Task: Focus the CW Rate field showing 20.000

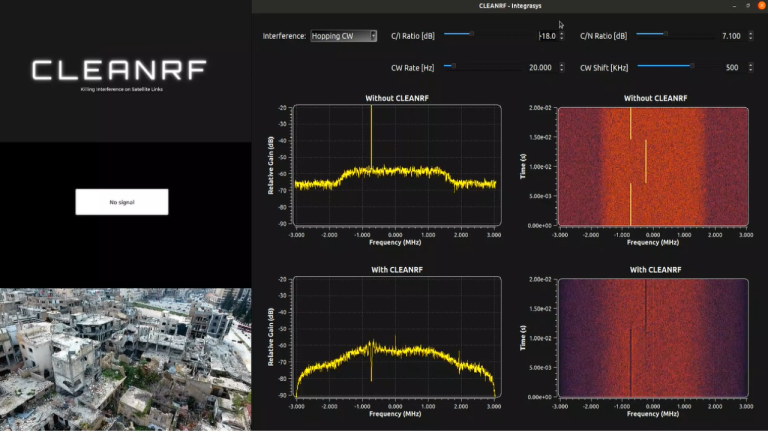Action: coord(539,68)
